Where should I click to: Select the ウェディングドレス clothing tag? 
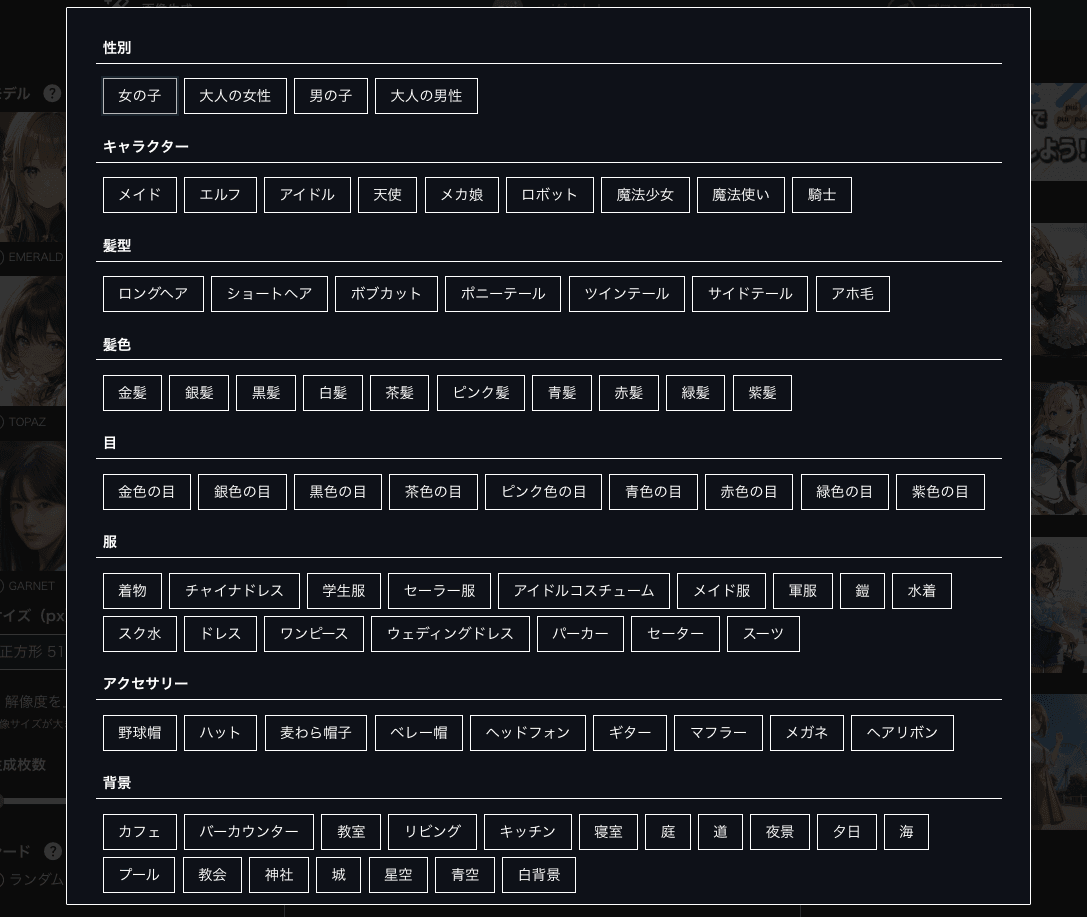(450, 634)
